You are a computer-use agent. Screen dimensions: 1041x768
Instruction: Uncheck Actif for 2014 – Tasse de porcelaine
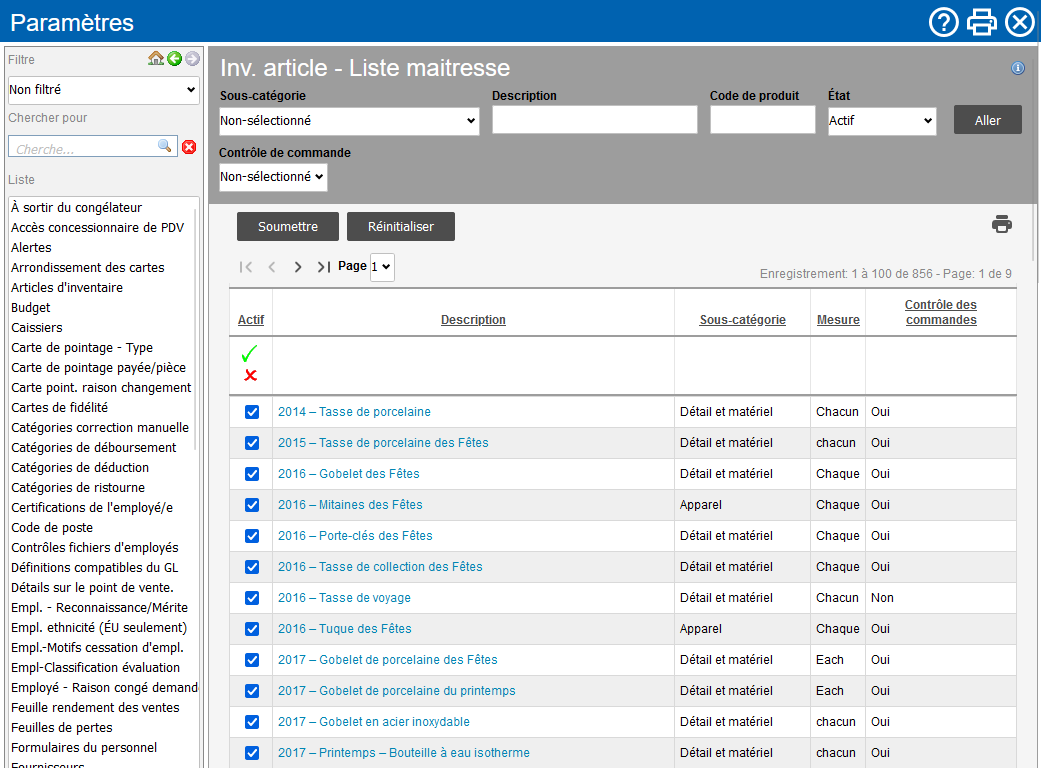point(252,412)
